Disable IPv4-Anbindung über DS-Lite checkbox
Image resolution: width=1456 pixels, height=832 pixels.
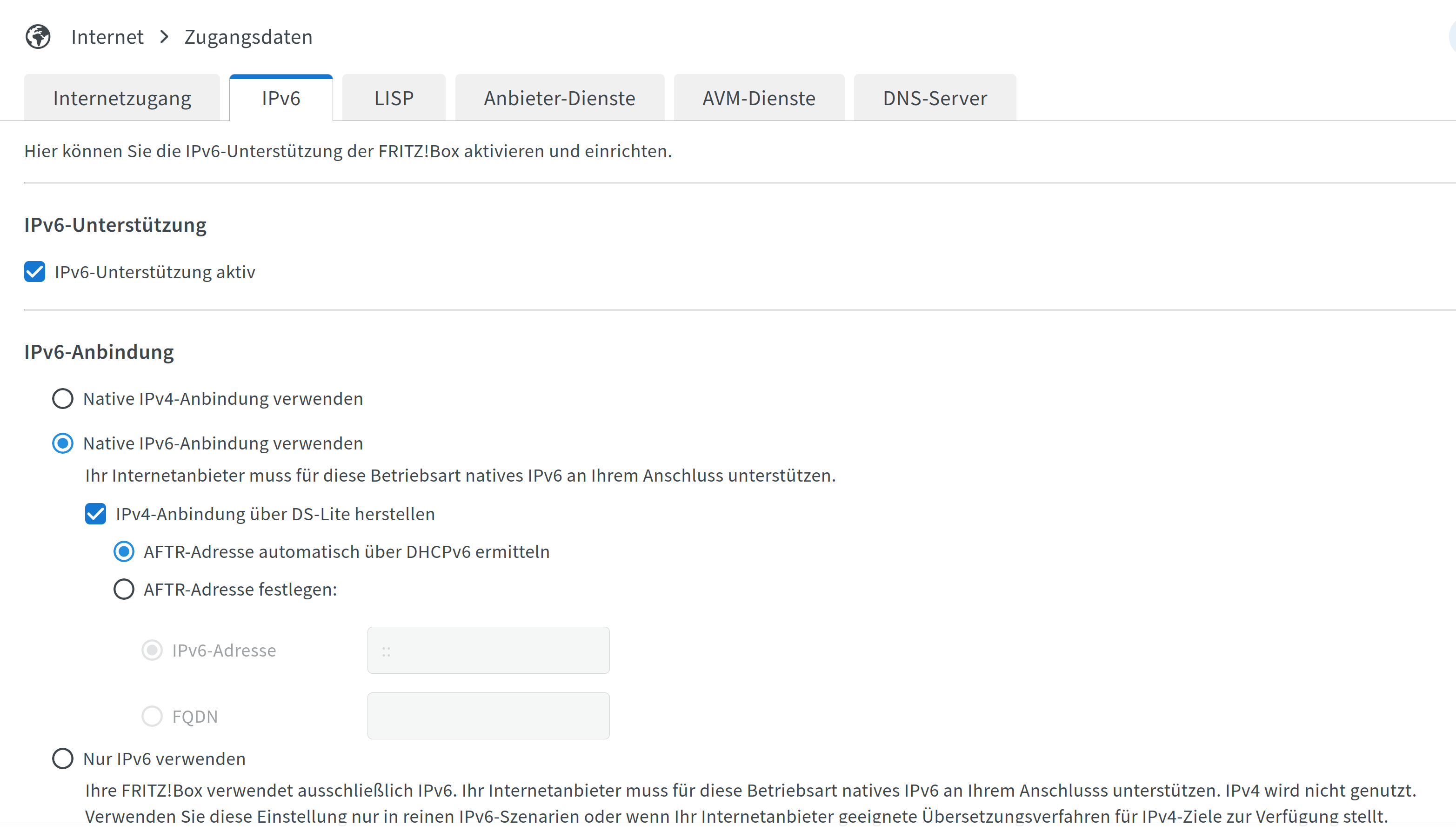coord(95,514)
